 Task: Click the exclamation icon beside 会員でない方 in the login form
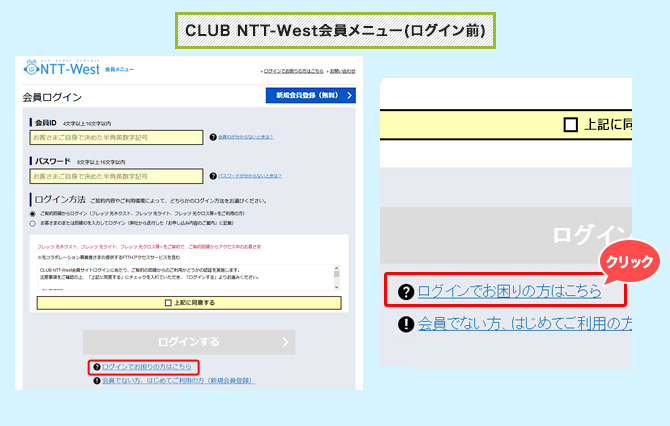coord(97,380)
